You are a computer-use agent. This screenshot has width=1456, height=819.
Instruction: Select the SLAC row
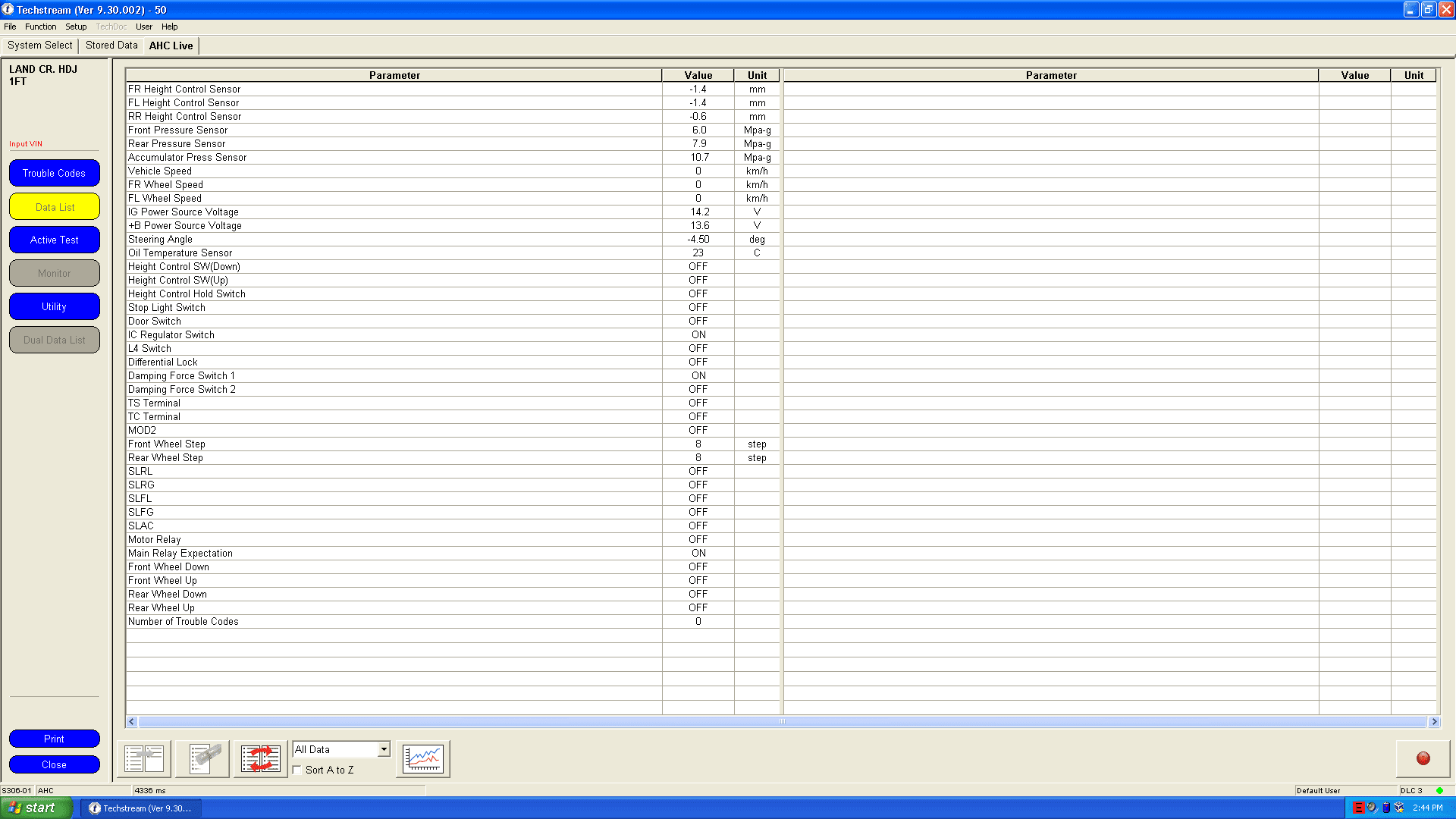(x=453, y=526)
